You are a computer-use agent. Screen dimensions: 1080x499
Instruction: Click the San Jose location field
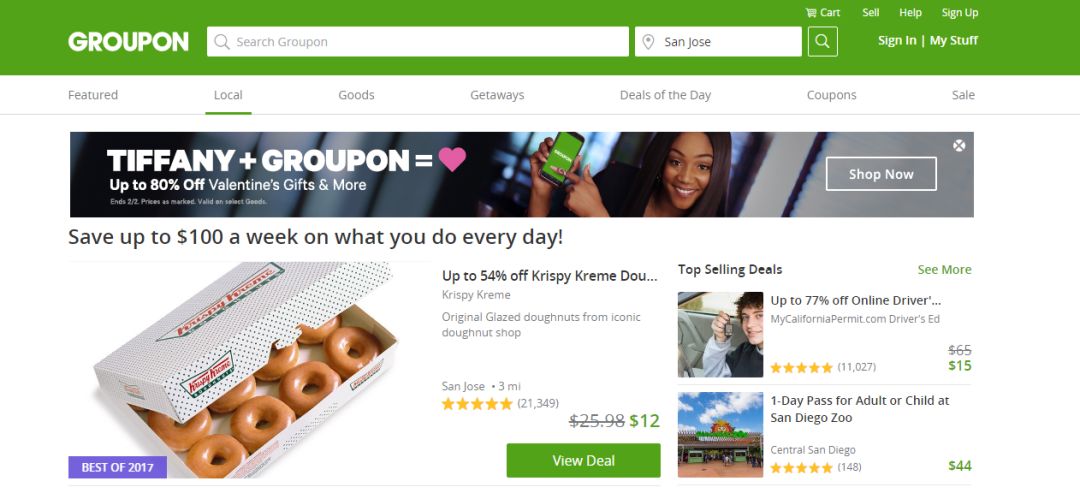[718, 41]
